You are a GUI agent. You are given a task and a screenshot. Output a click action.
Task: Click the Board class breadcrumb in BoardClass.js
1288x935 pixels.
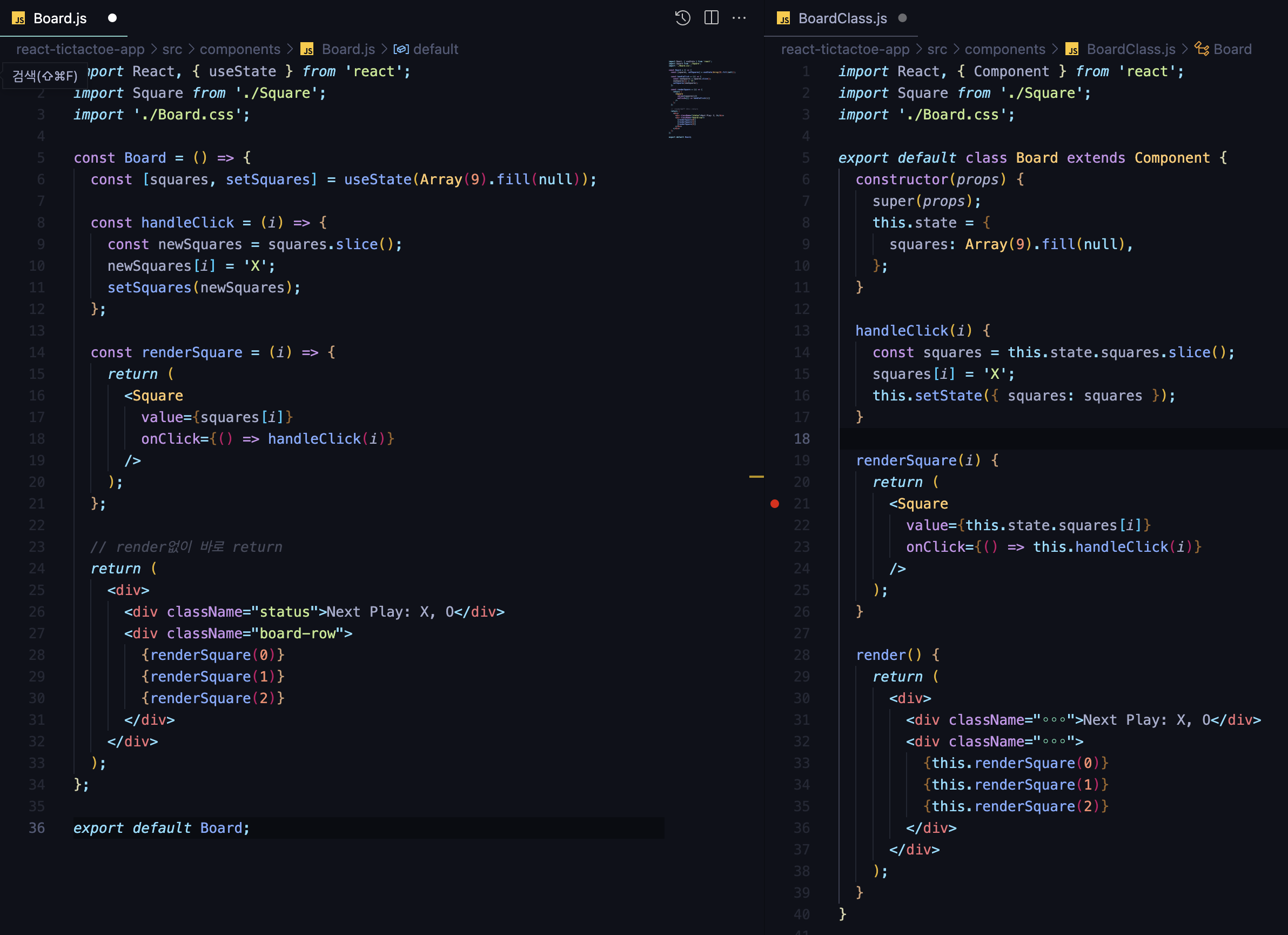coord(1232,49)
